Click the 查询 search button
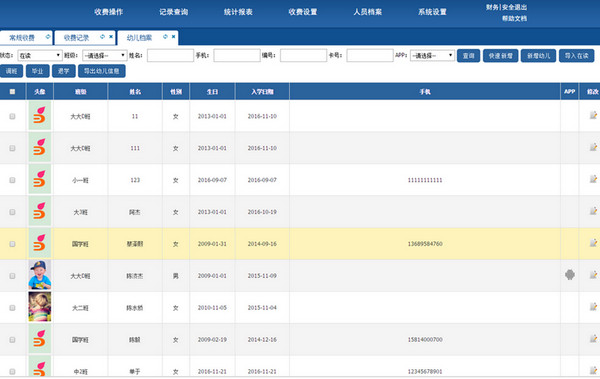Image resolution: width=600 pixels, height=379 pixels. pos(468,56)
